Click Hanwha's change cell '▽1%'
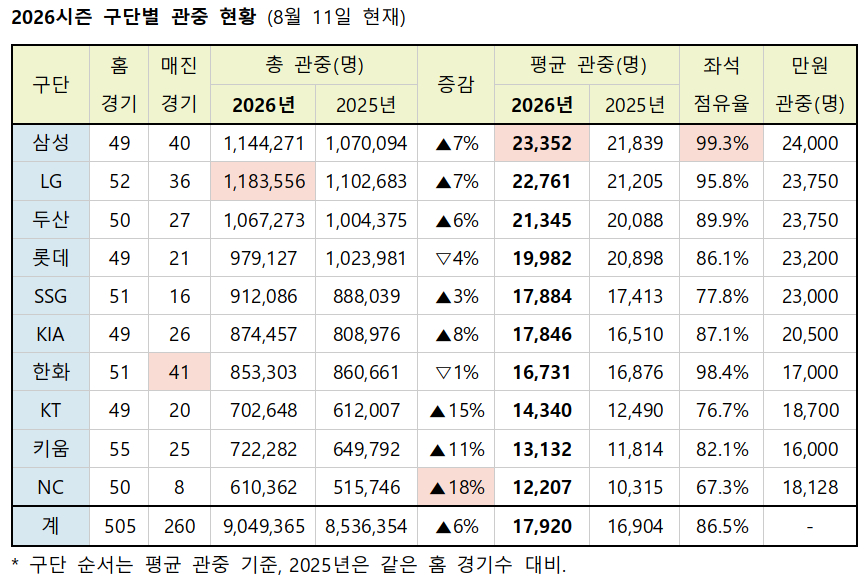The image size is (868, 581). coord(457,372)
